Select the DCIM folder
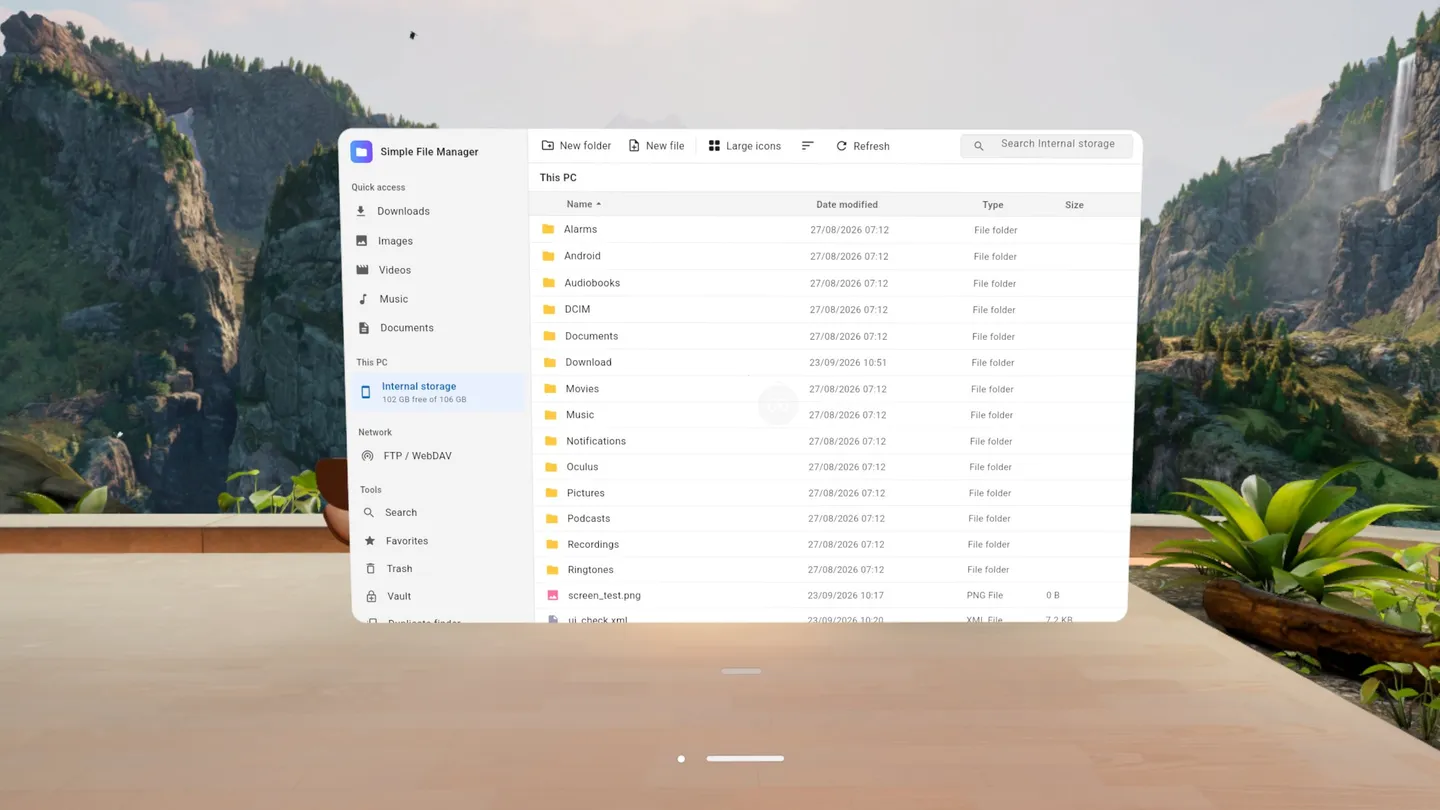The width and height of the screenshot is (1440, 810). tap(835, 310)
